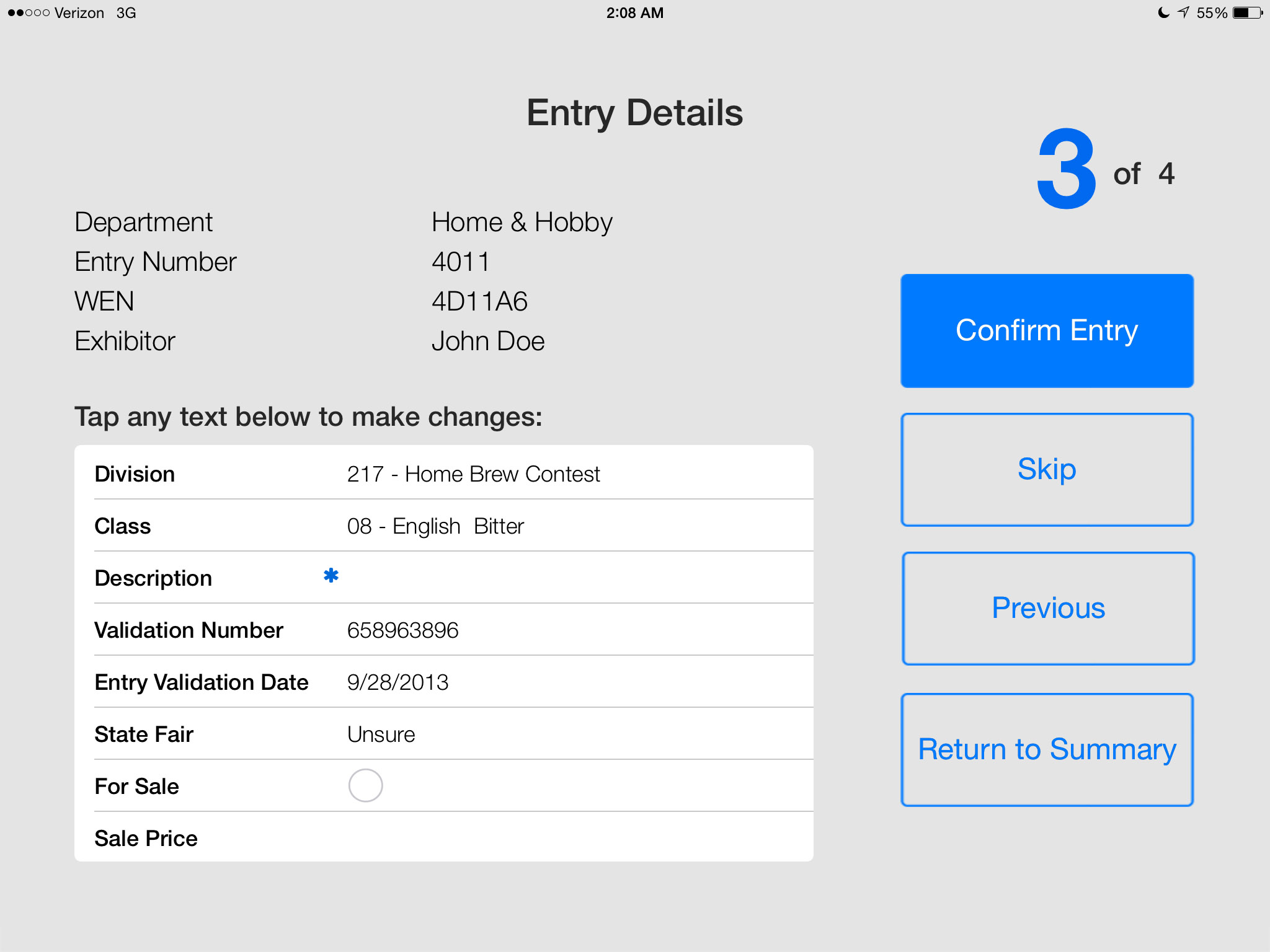Tap the Do Not Disturb moon icon

tap(1163, 12)
